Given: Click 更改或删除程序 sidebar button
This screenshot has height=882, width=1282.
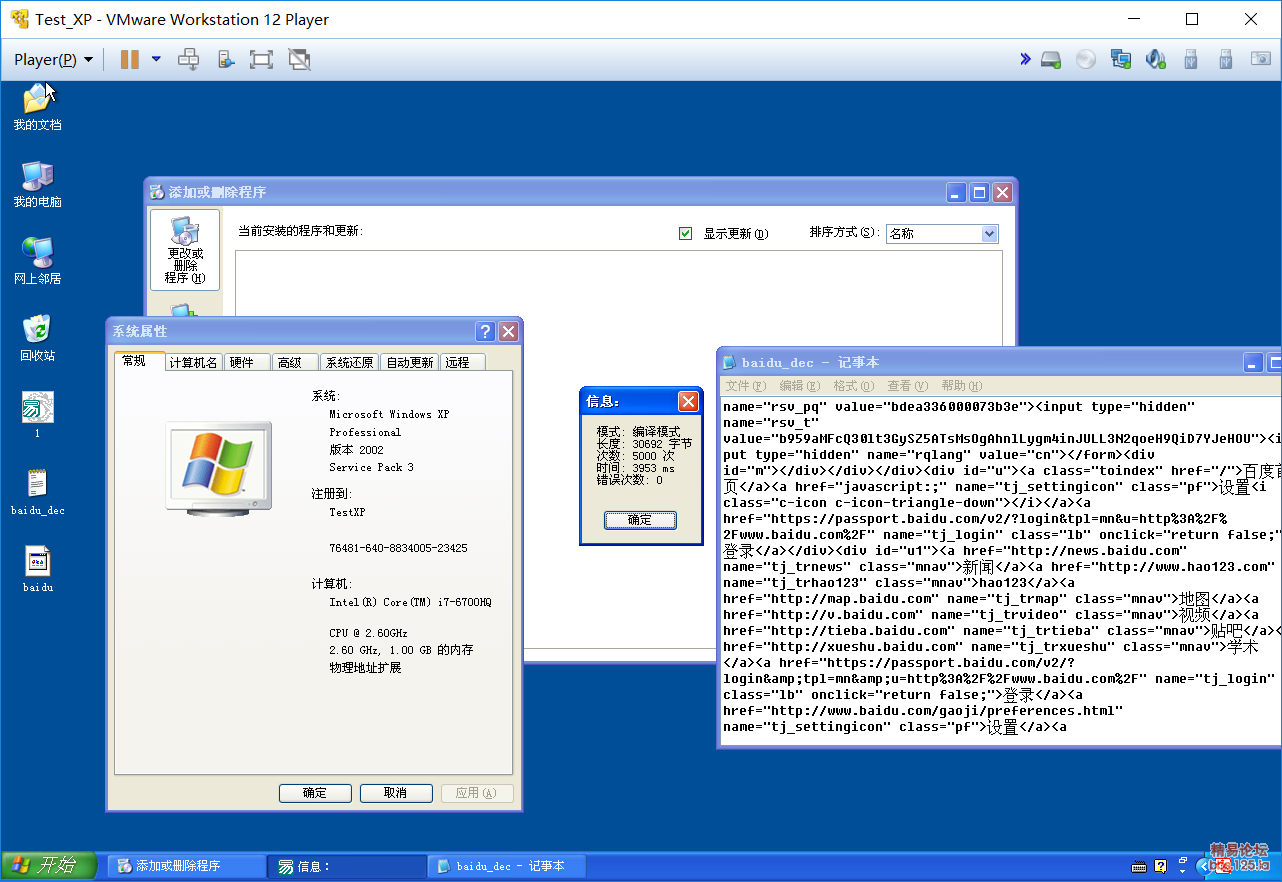Looking at the screenshot, I should [184, 250].
